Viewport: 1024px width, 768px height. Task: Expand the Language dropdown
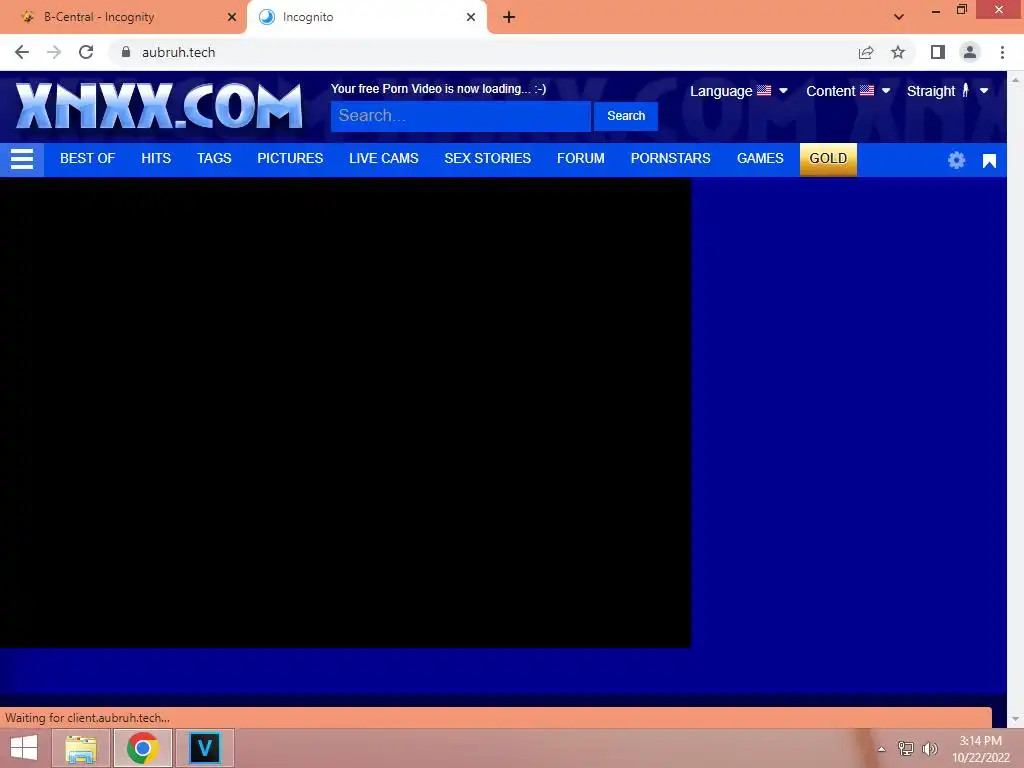pyautogui.click(x=739, y=91)
